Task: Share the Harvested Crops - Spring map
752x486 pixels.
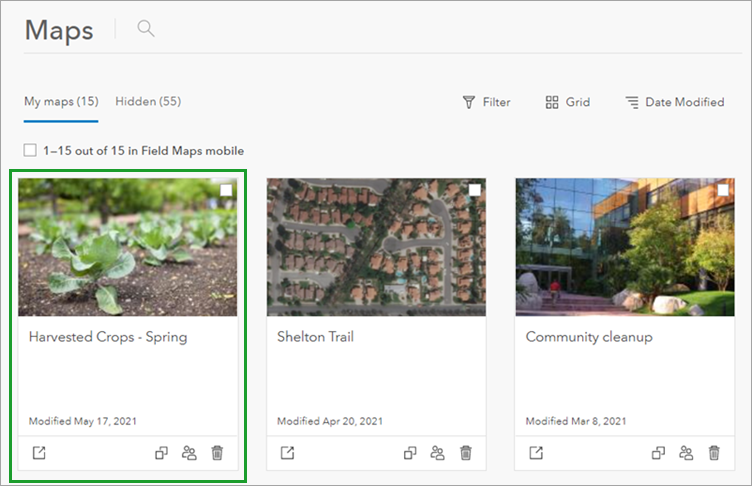Action: pyautogui.click(x=189, y=452)
